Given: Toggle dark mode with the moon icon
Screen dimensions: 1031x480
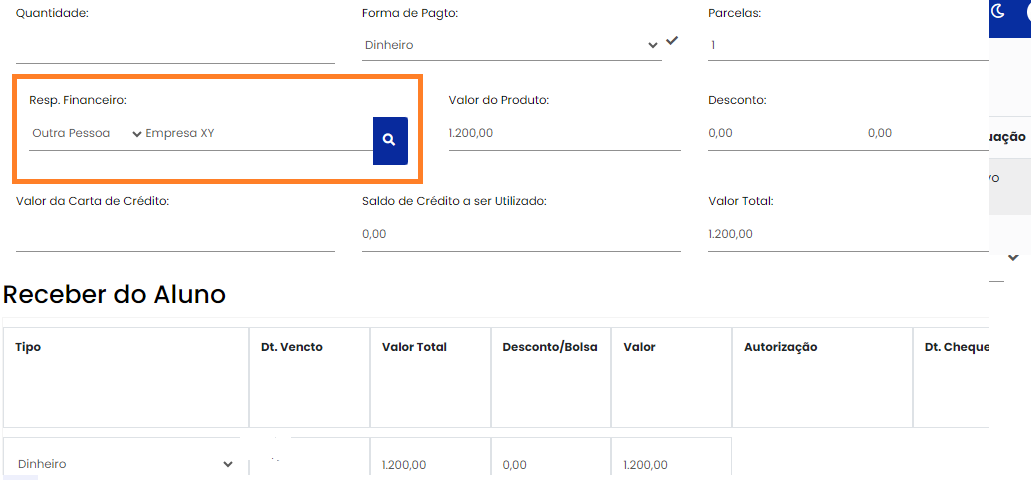Looking at the screenshot, I should 998,11.
